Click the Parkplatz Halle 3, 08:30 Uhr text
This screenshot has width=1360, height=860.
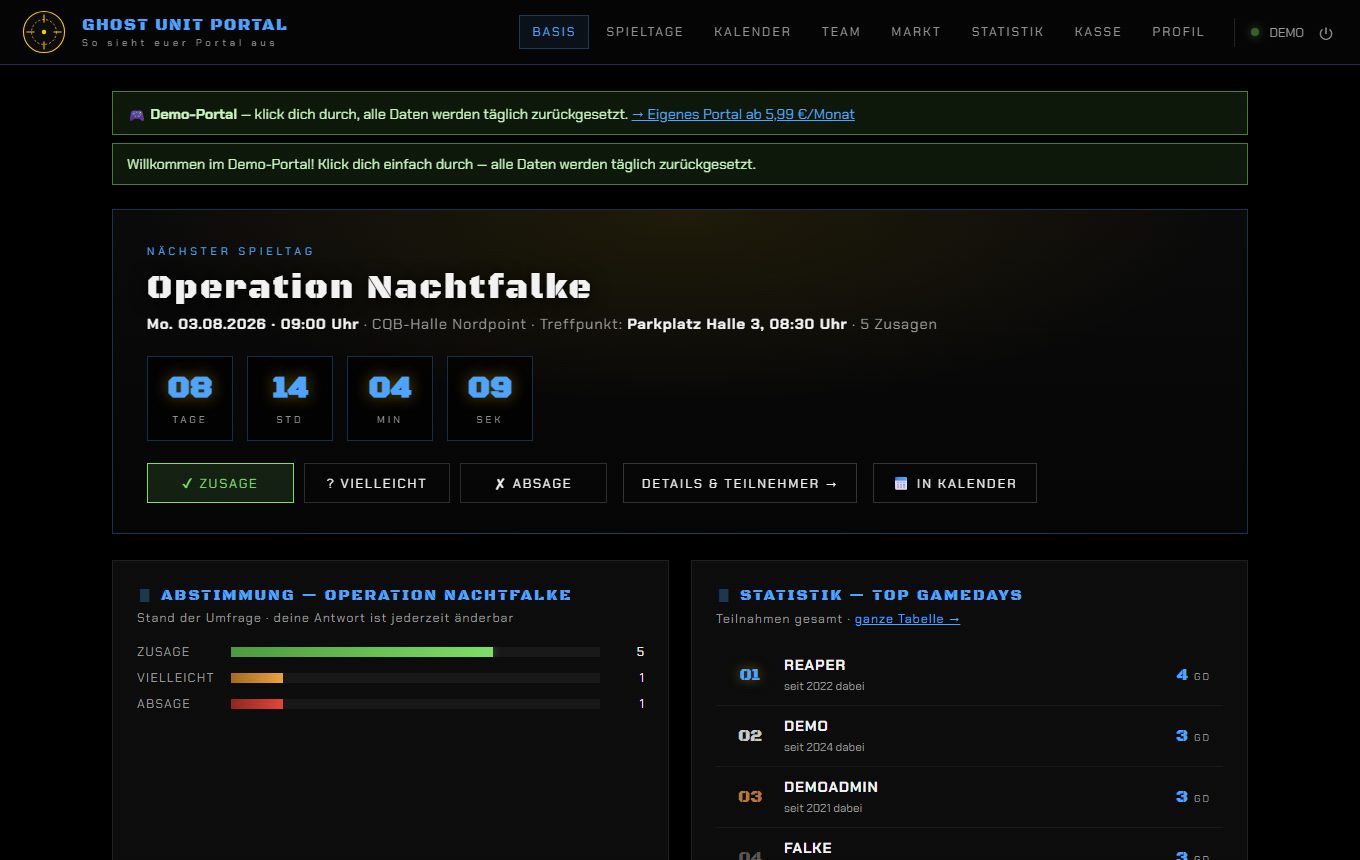[737, 324]
